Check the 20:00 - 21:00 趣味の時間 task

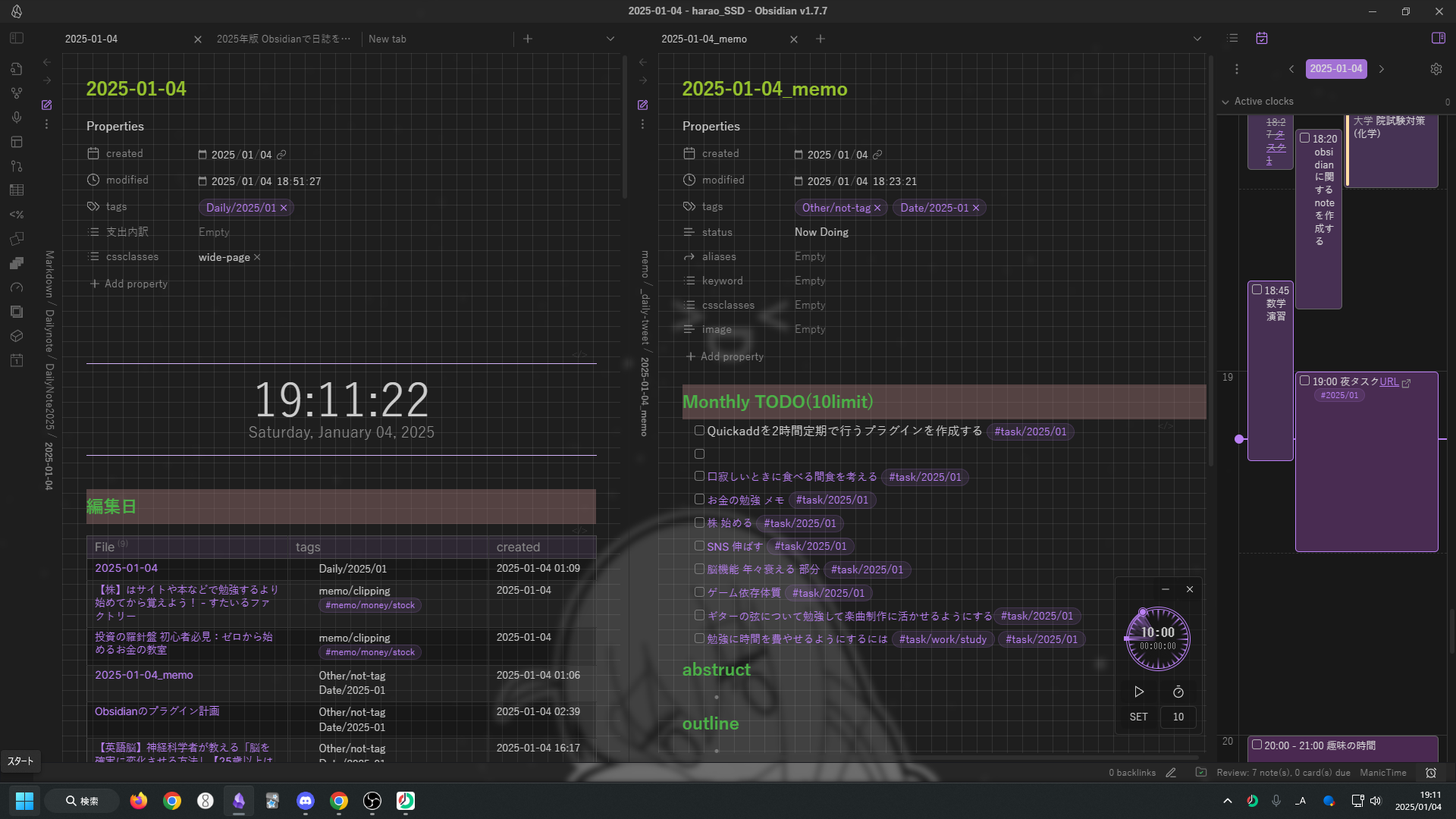click(x=1257, y=745)
